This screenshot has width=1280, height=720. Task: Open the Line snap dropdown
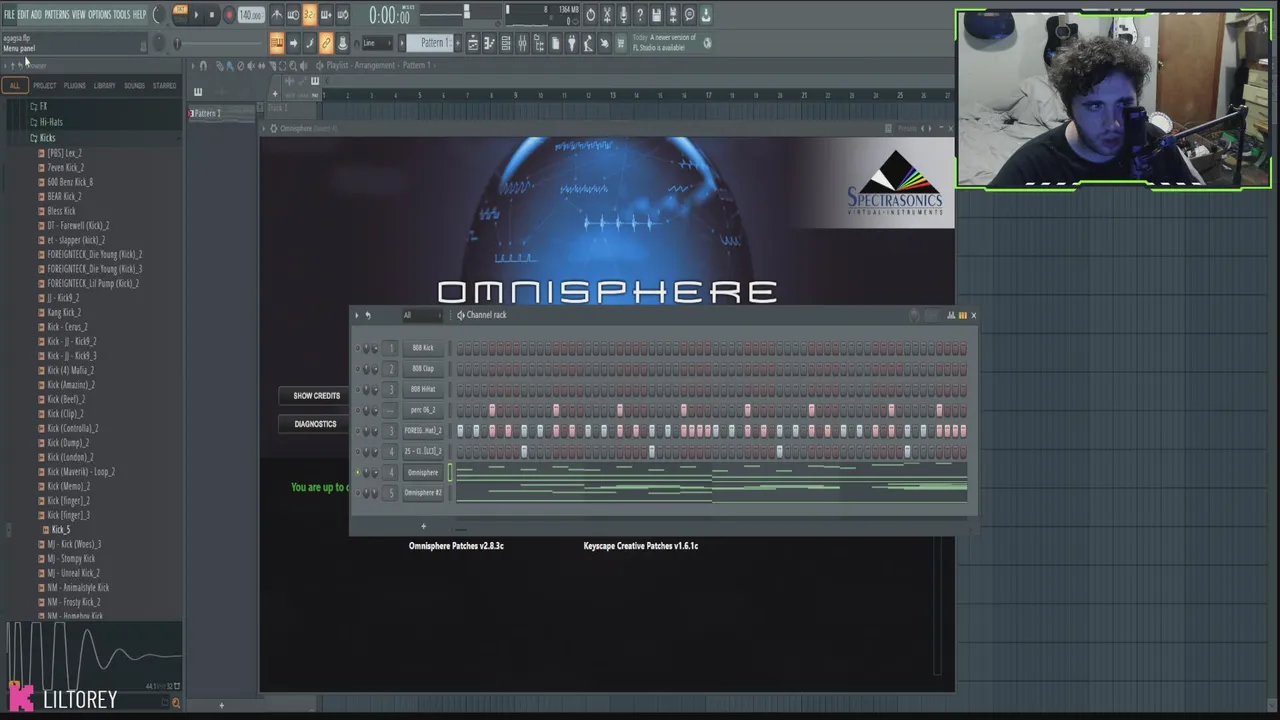377,43
